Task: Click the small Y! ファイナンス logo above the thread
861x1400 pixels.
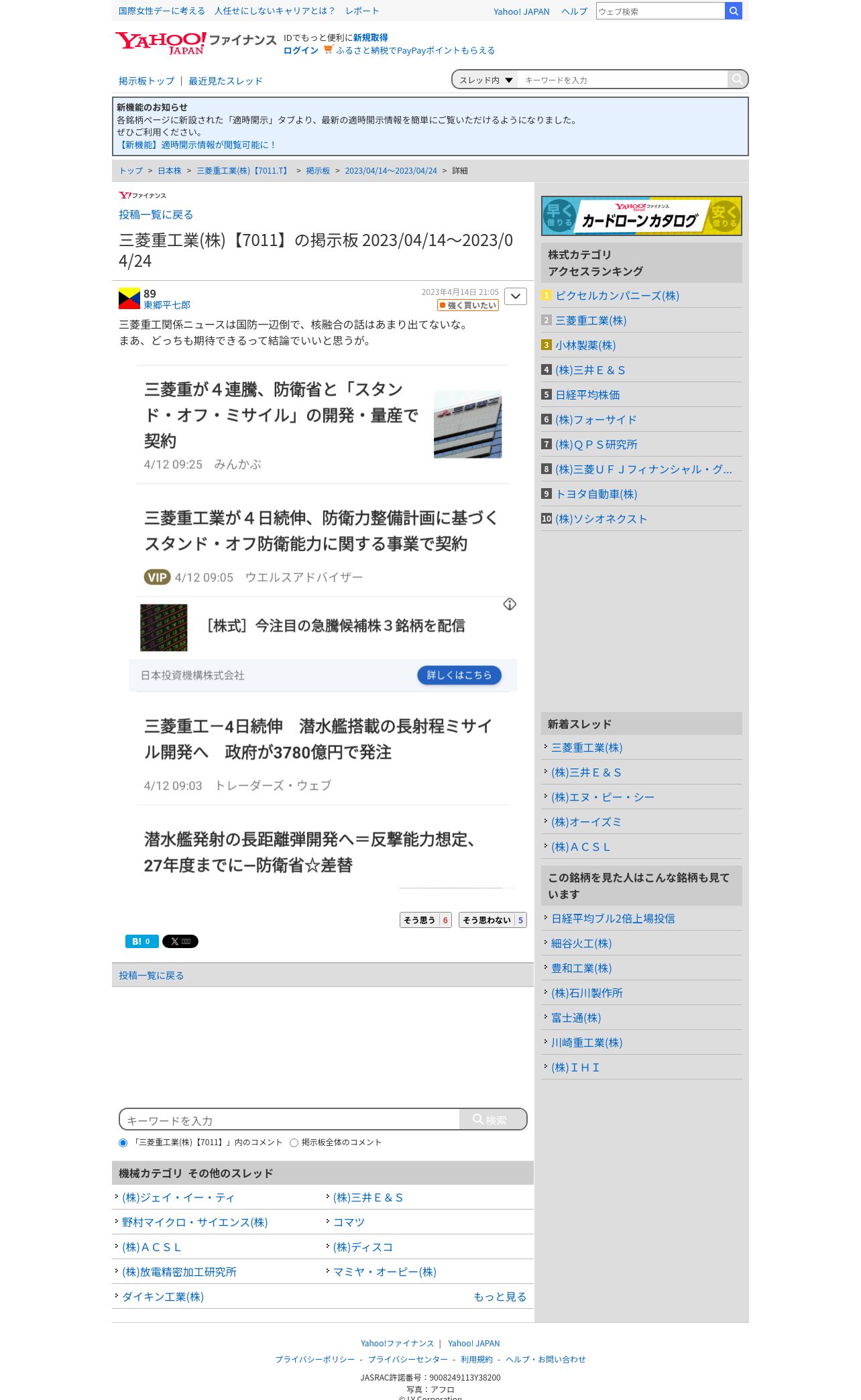Action: (x=142, y=195)
